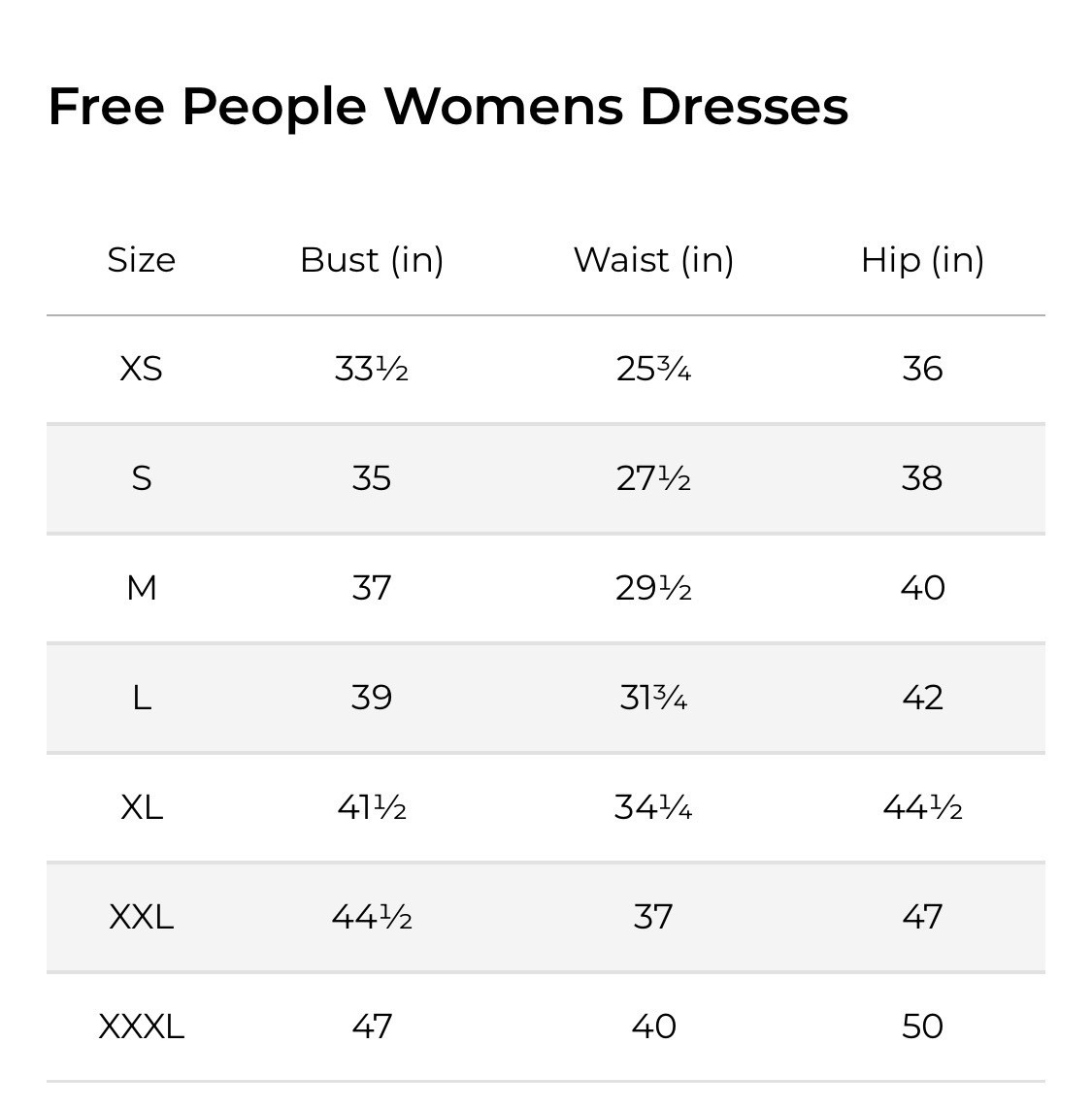This screenshot has height=1109, width=1092.
Task: Select the Waist (in) column header
Action: pos(653,260)
